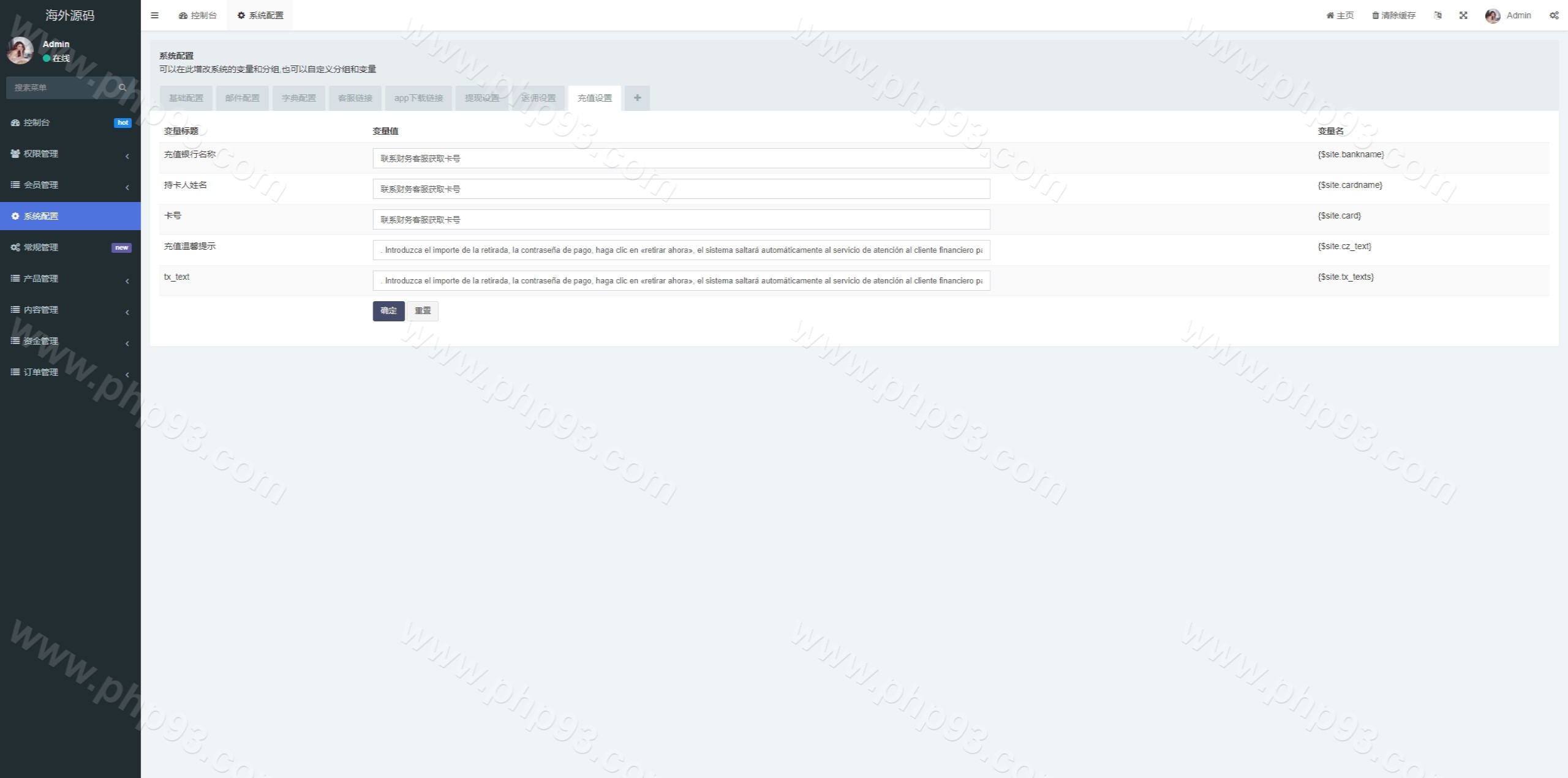Click the search magnifier icon in sidebar
This screenshot has width=1568, height=778.
coord(123,88)
